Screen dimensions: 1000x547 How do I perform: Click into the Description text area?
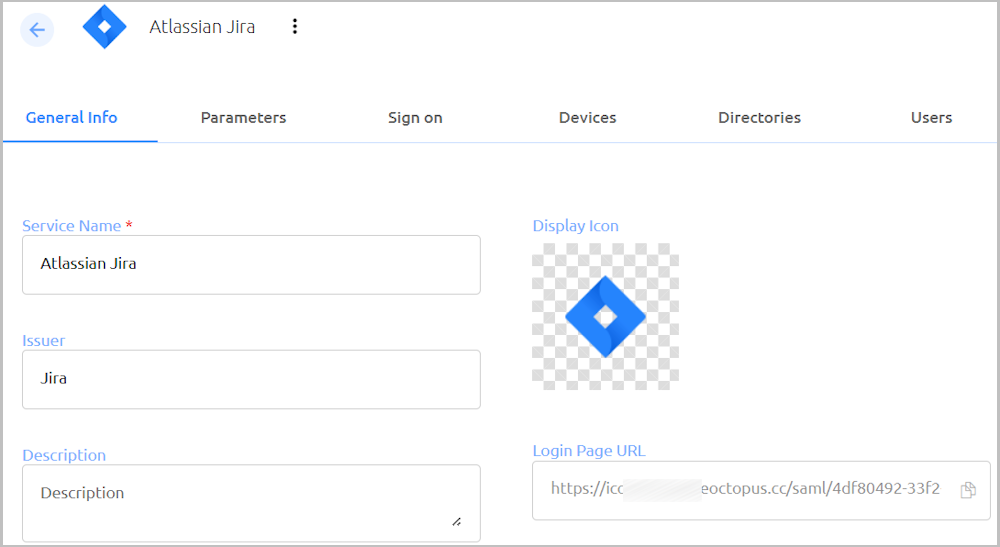click(x=251, y=503)
